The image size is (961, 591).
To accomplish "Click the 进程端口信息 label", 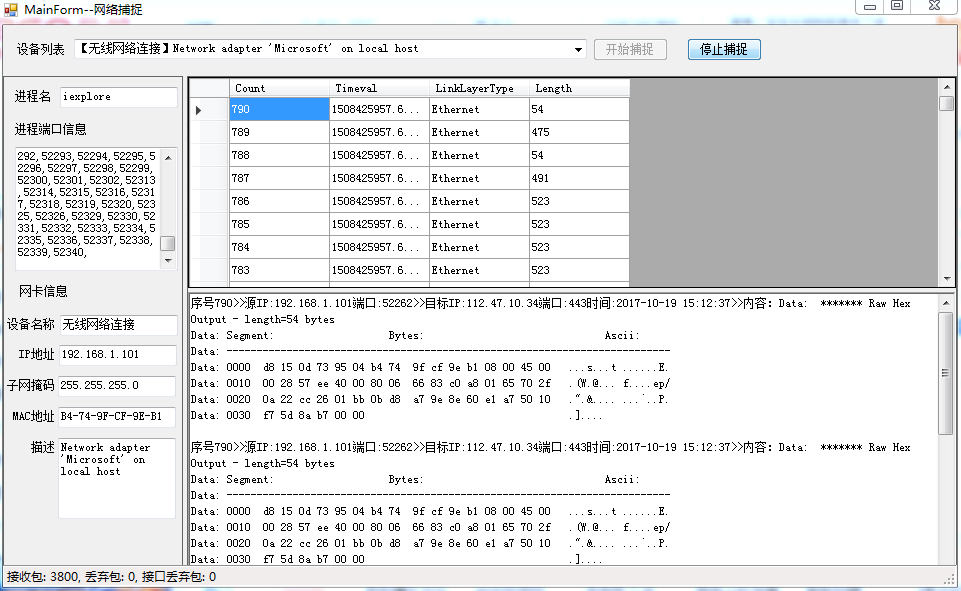I will tap(50, 129).
